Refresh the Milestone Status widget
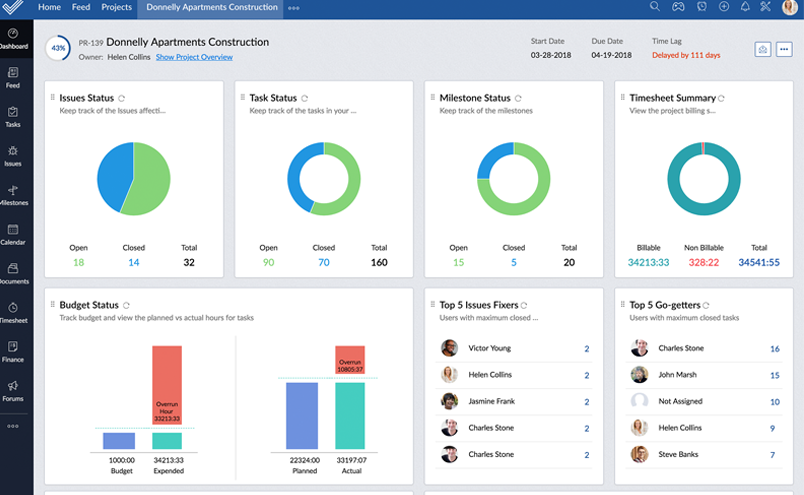 (518, 98)
